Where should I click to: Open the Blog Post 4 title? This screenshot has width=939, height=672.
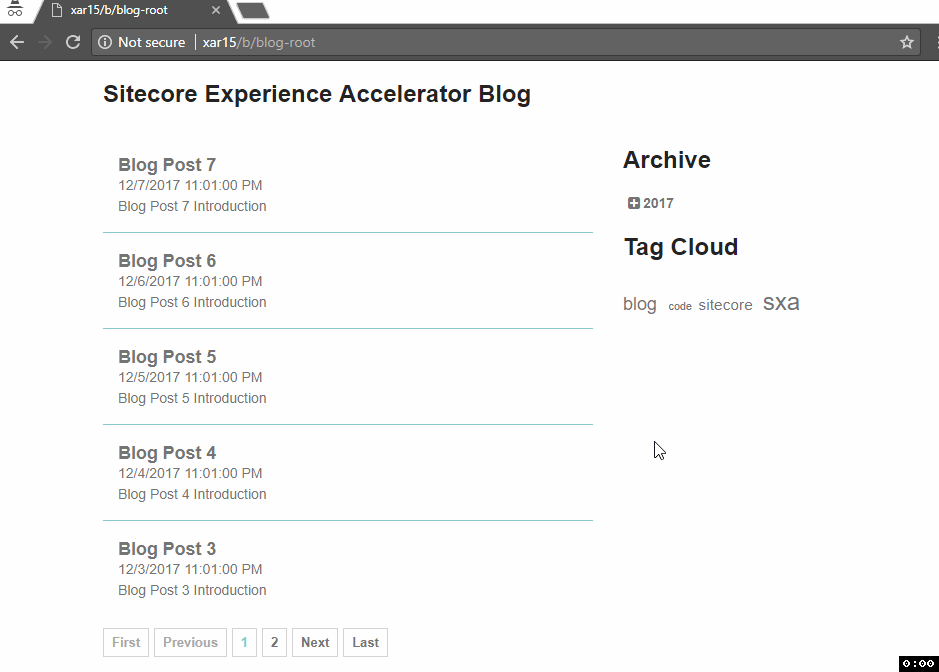click(x=166, y=453)
